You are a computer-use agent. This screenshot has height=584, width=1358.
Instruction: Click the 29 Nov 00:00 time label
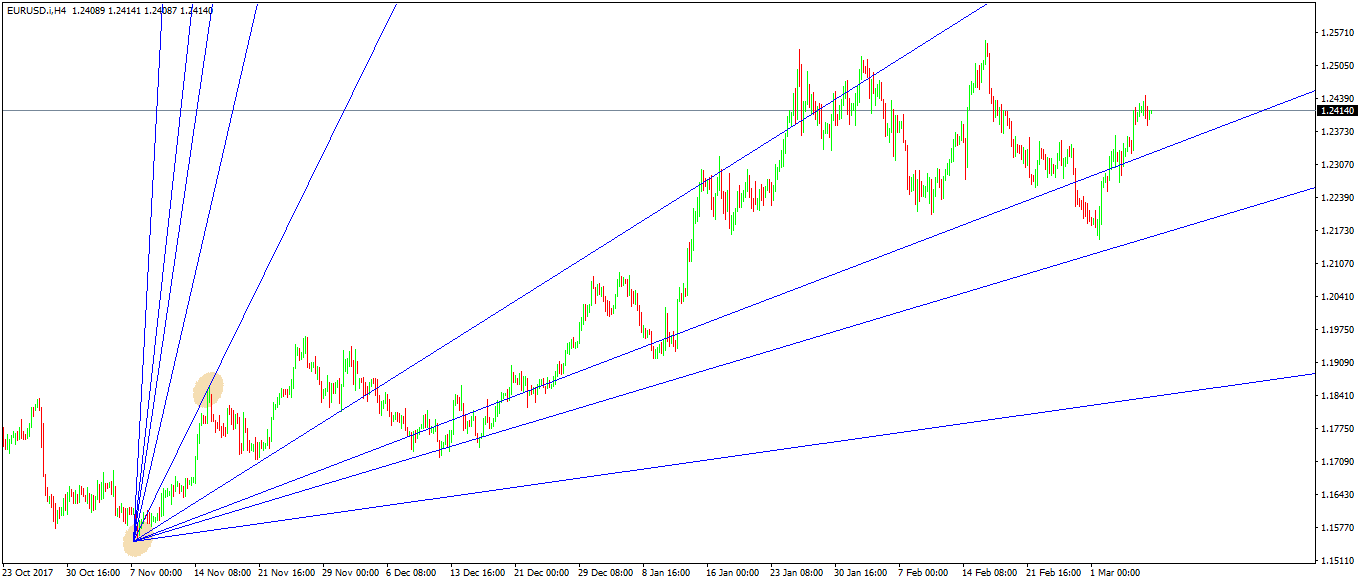[x=350, y=574]
